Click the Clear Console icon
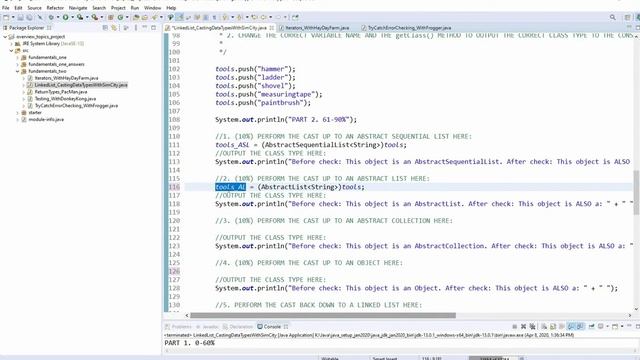The height and width of the screenshot is (360, 640). click(x=544, y=327)
